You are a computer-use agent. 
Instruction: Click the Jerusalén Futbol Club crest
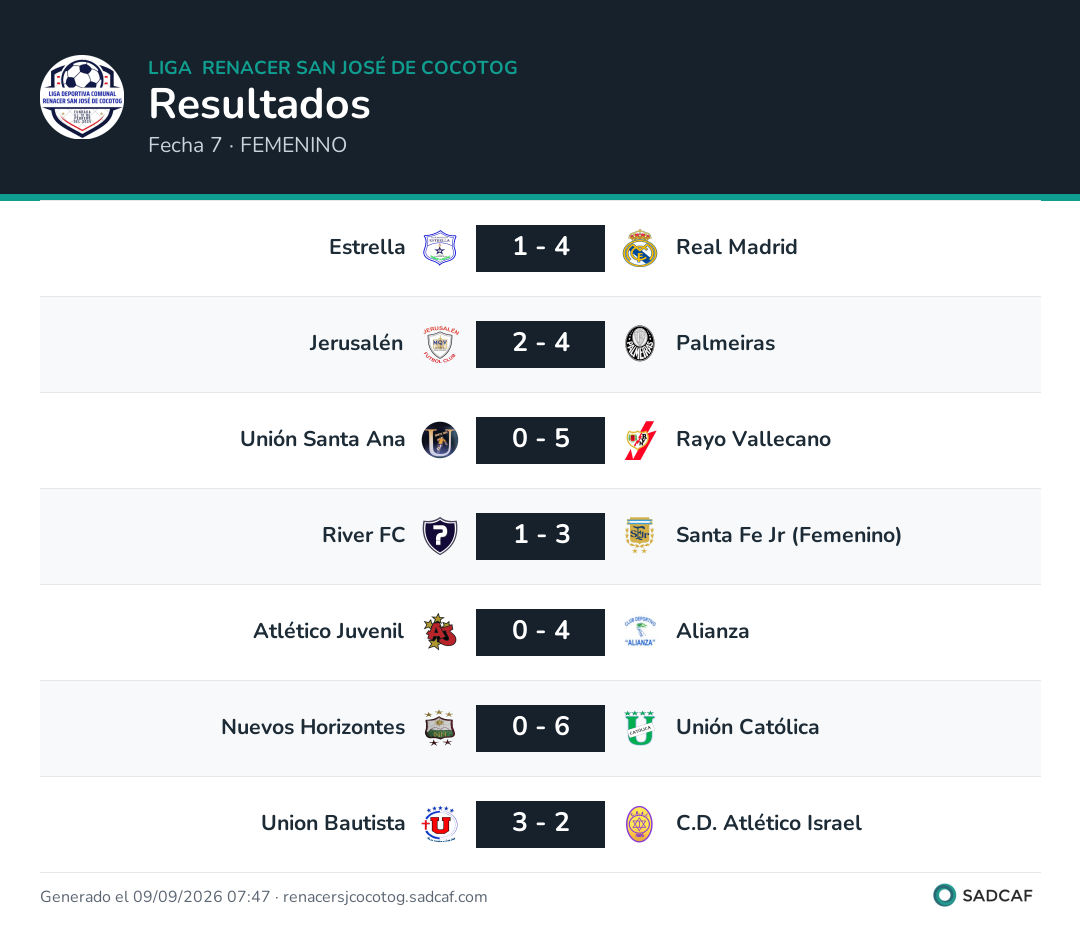[x=439, y=344]
